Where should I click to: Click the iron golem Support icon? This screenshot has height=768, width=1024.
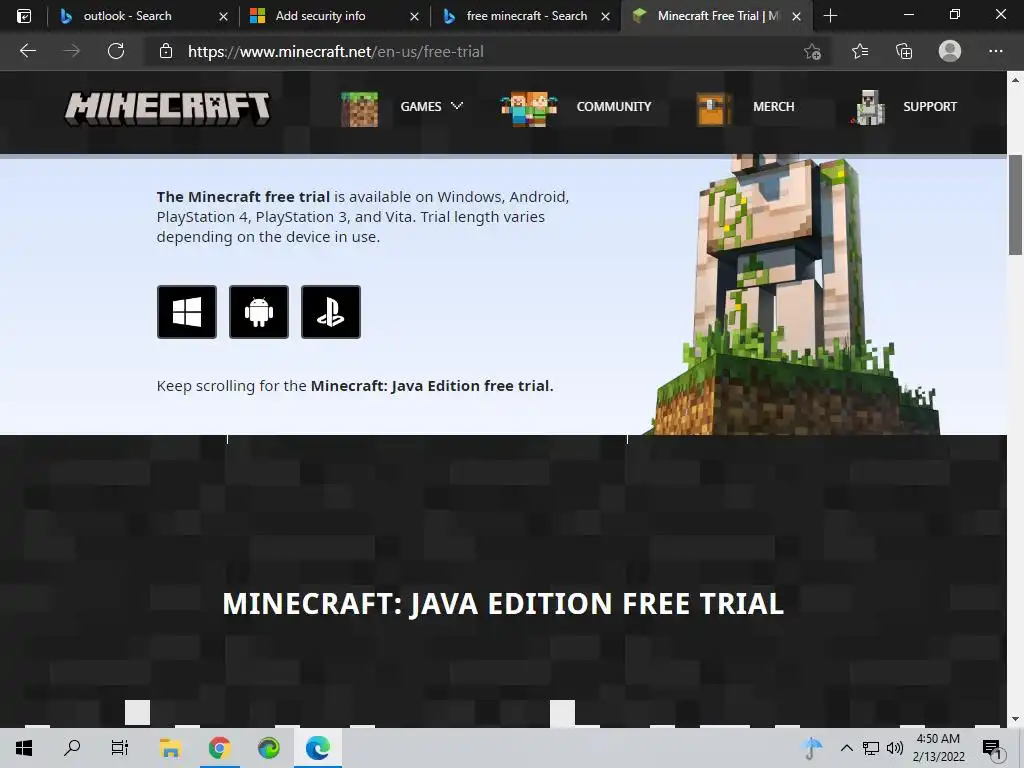coord(869,108)
